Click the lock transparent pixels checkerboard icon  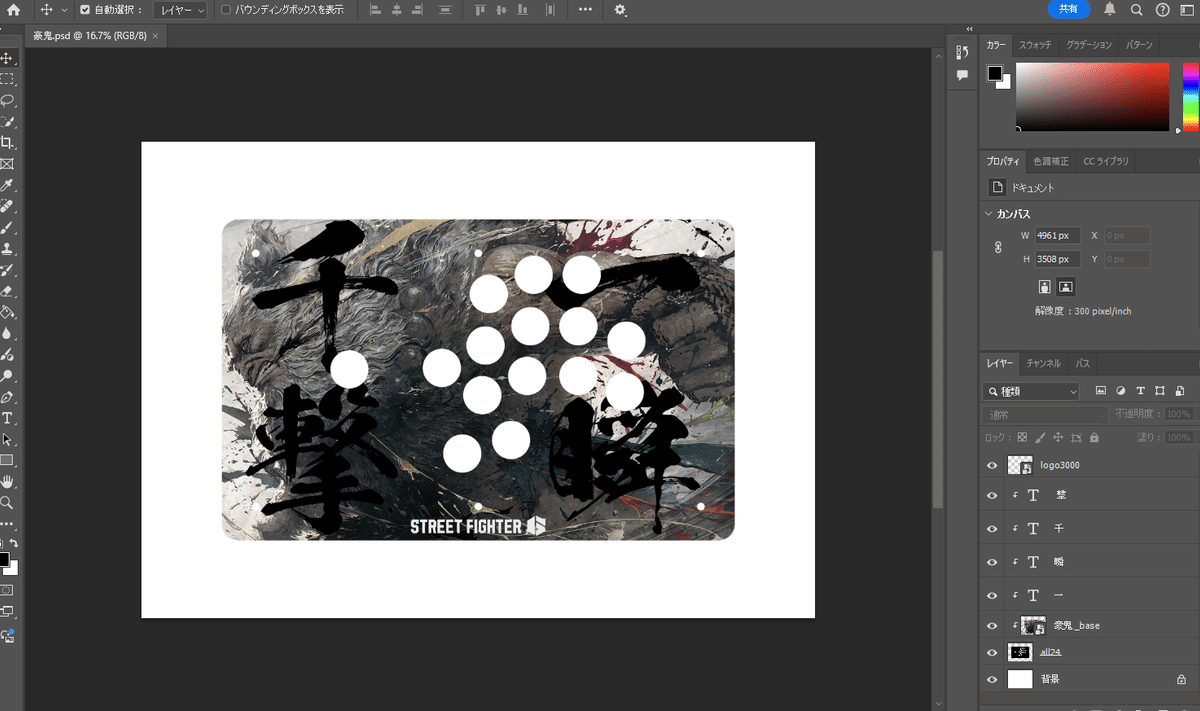click(1022, 438)
